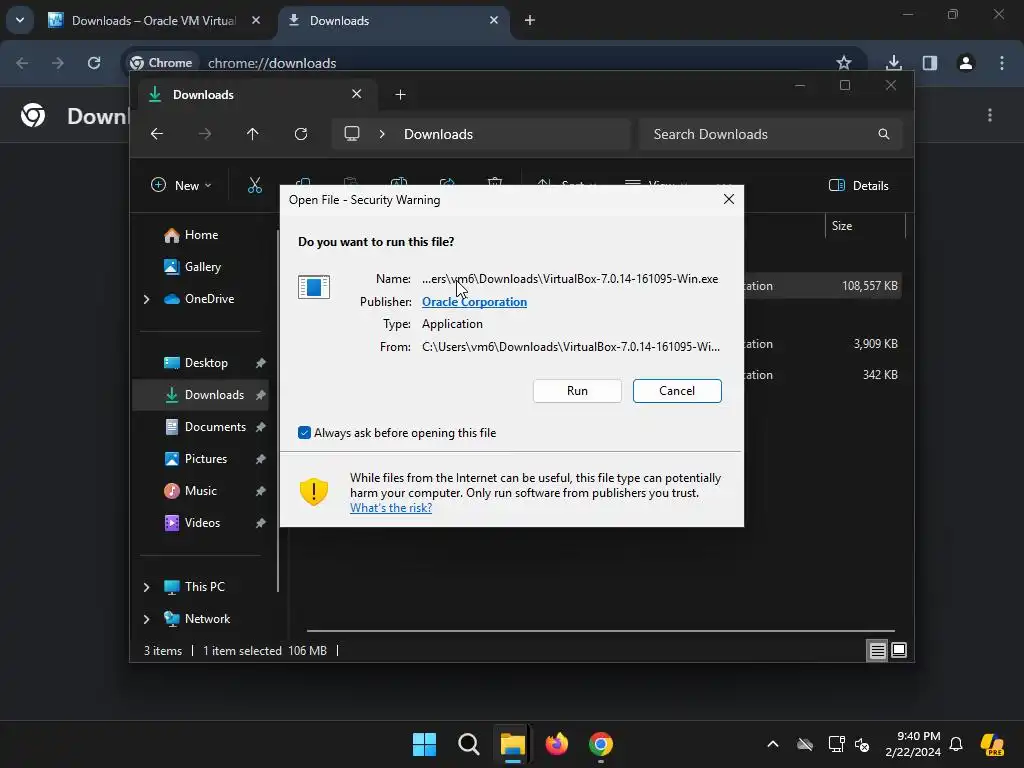Image resolution: width=1024 pixels, height=768 pixels.
Task: Open the Chrome profile icon
Action: click(x=966, y=63)
